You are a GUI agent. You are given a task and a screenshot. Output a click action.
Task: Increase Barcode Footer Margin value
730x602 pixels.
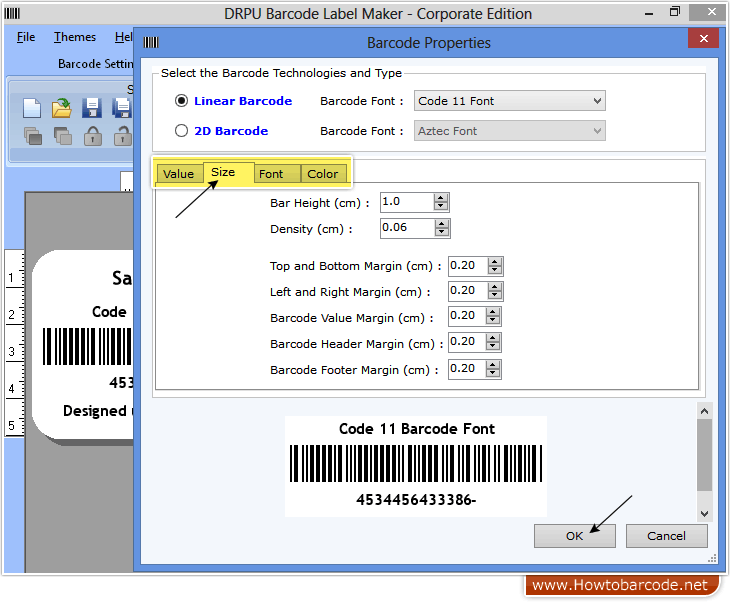pos(493,365)
